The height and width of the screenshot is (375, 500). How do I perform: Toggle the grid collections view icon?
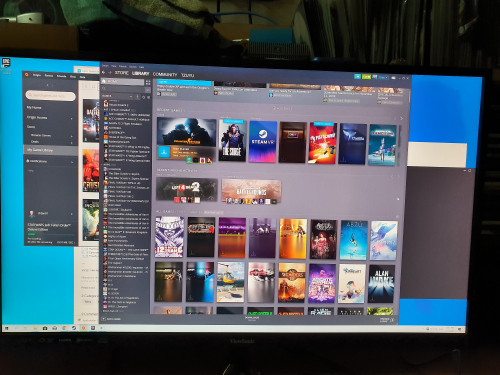click(148, 82)
